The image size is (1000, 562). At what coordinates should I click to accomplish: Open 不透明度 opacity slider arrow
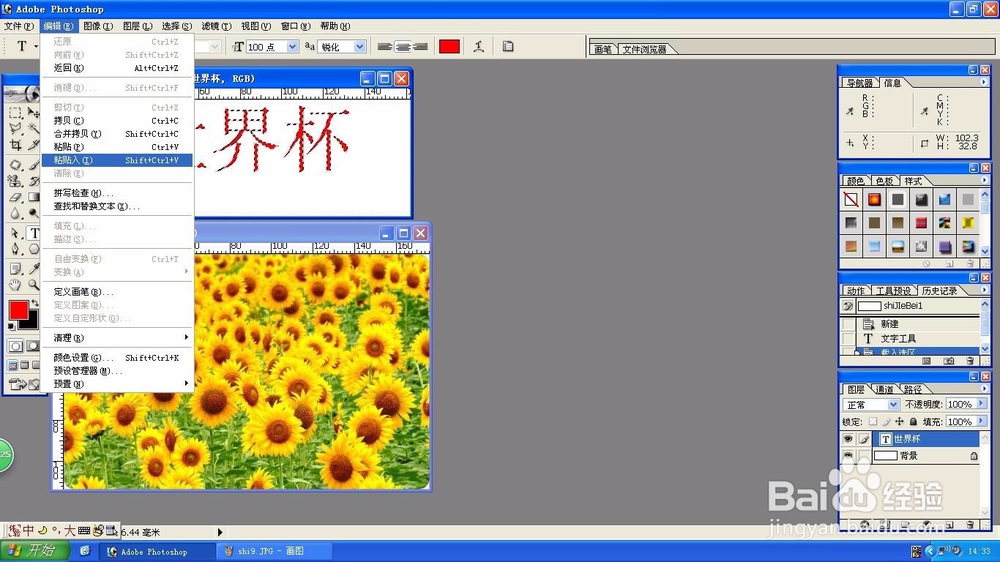981,404
